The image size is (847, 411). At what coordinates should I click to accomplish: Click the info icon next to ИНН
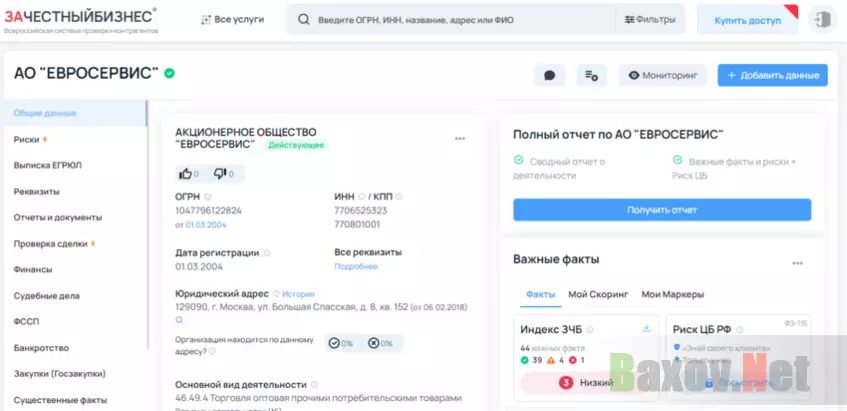[362, 197]
